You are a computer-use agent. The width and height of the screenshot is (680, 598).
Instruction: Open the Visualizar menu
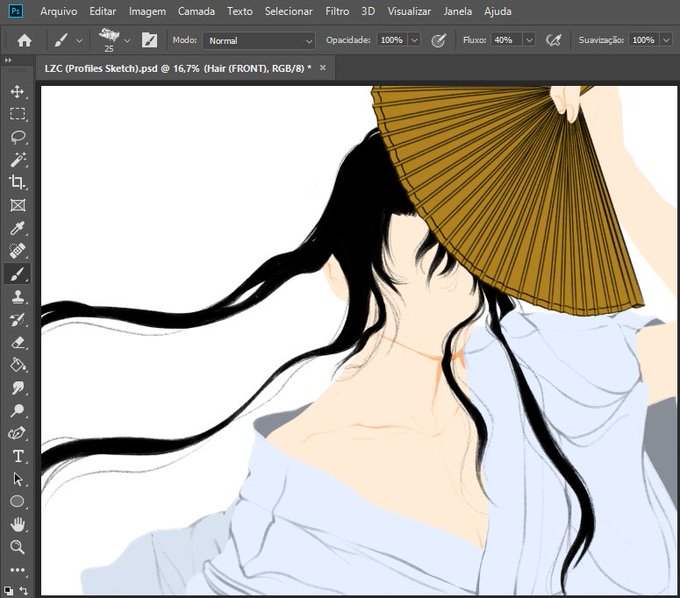409,11
